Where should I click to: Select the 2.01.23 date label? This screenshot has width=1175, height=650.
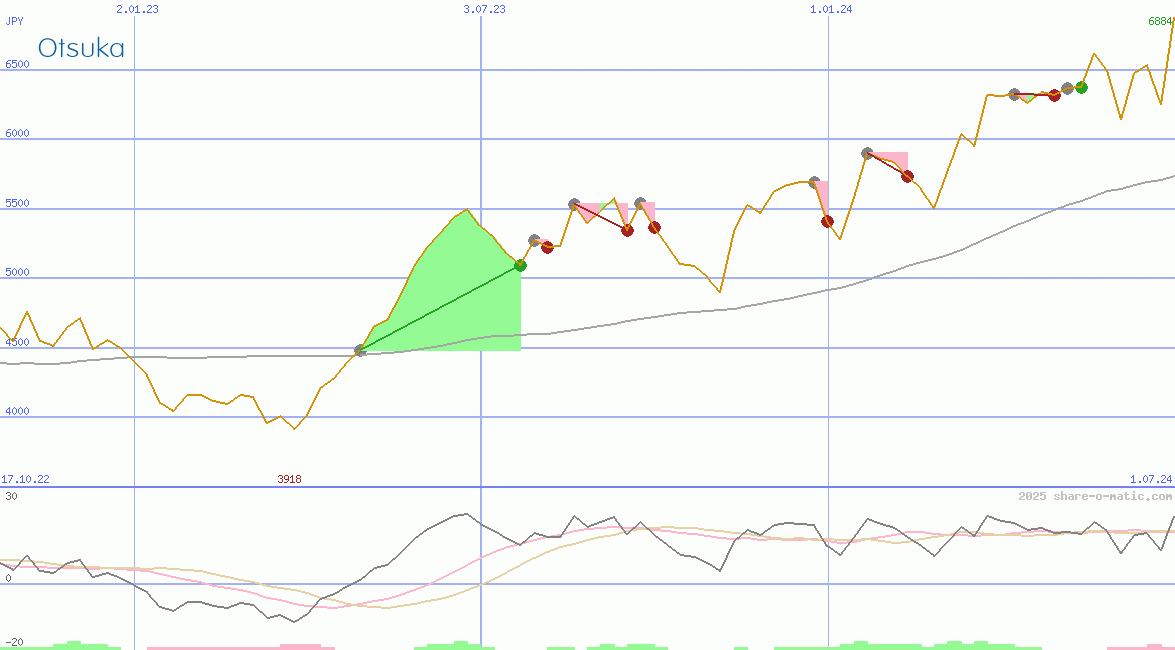(x=137, y=9)
